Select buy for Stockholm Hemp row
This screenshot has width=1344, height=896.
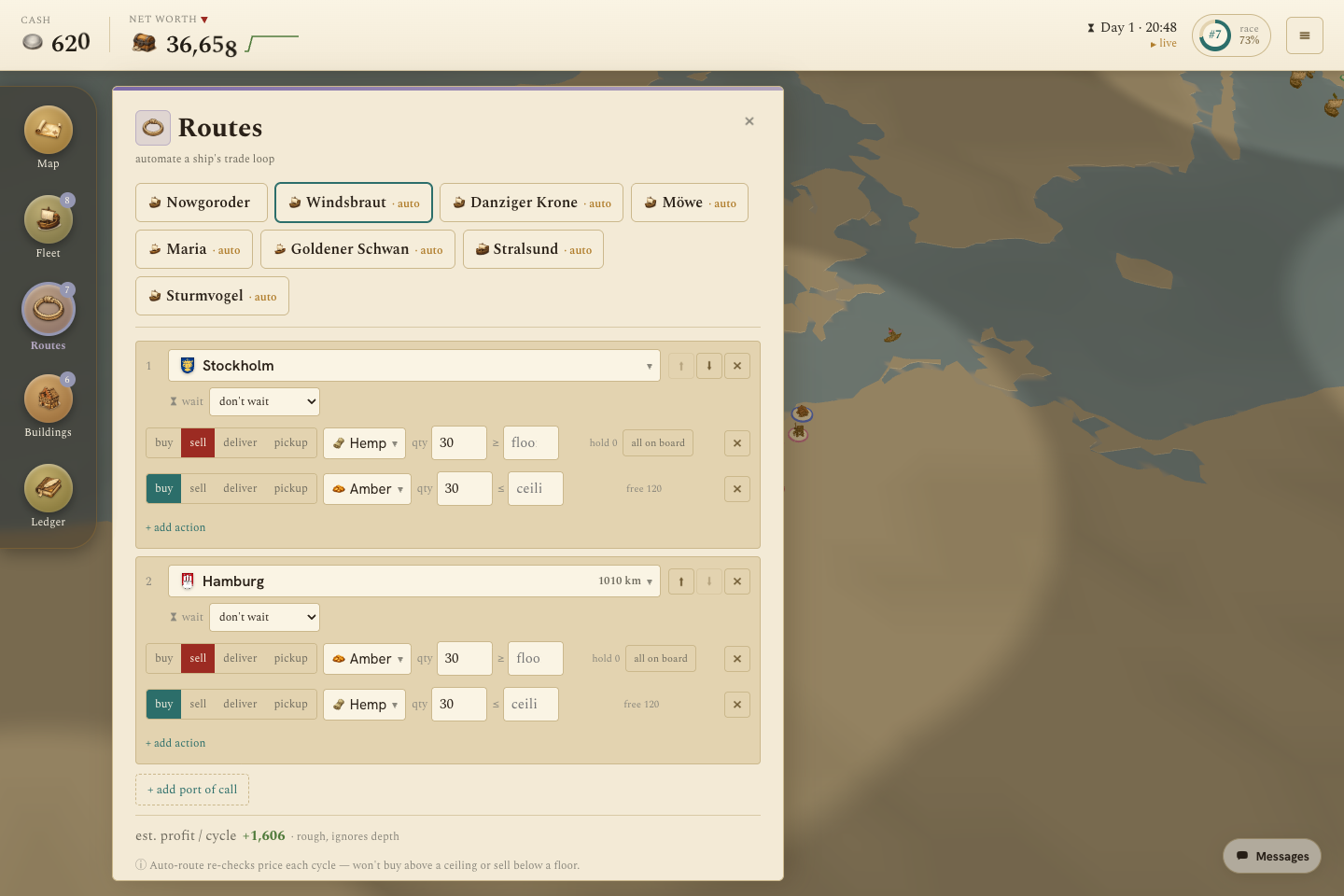[x=164, y=443]
